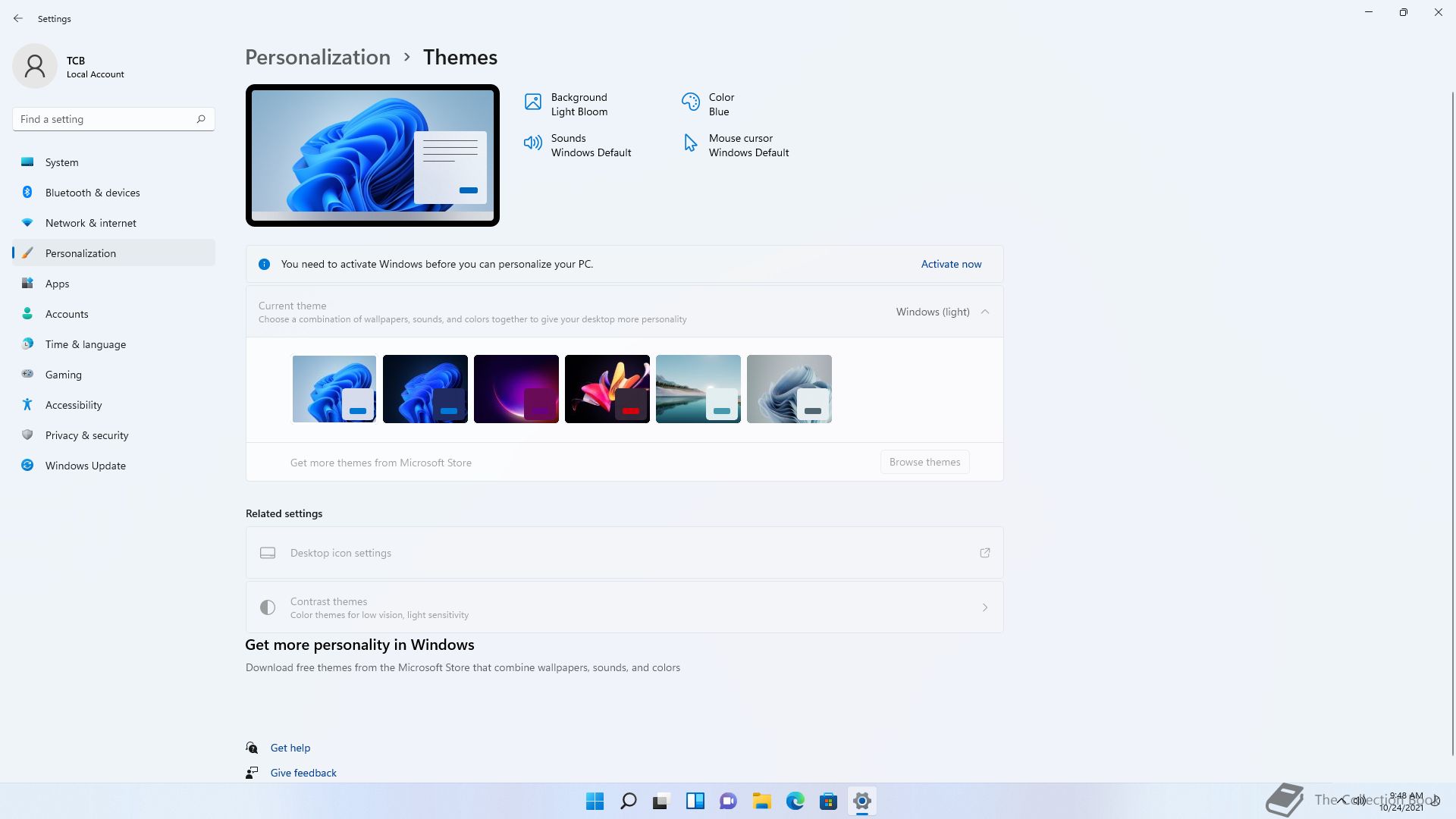Click the Settings gear on the taskbar
The image size is (1456, 819).
862,801
